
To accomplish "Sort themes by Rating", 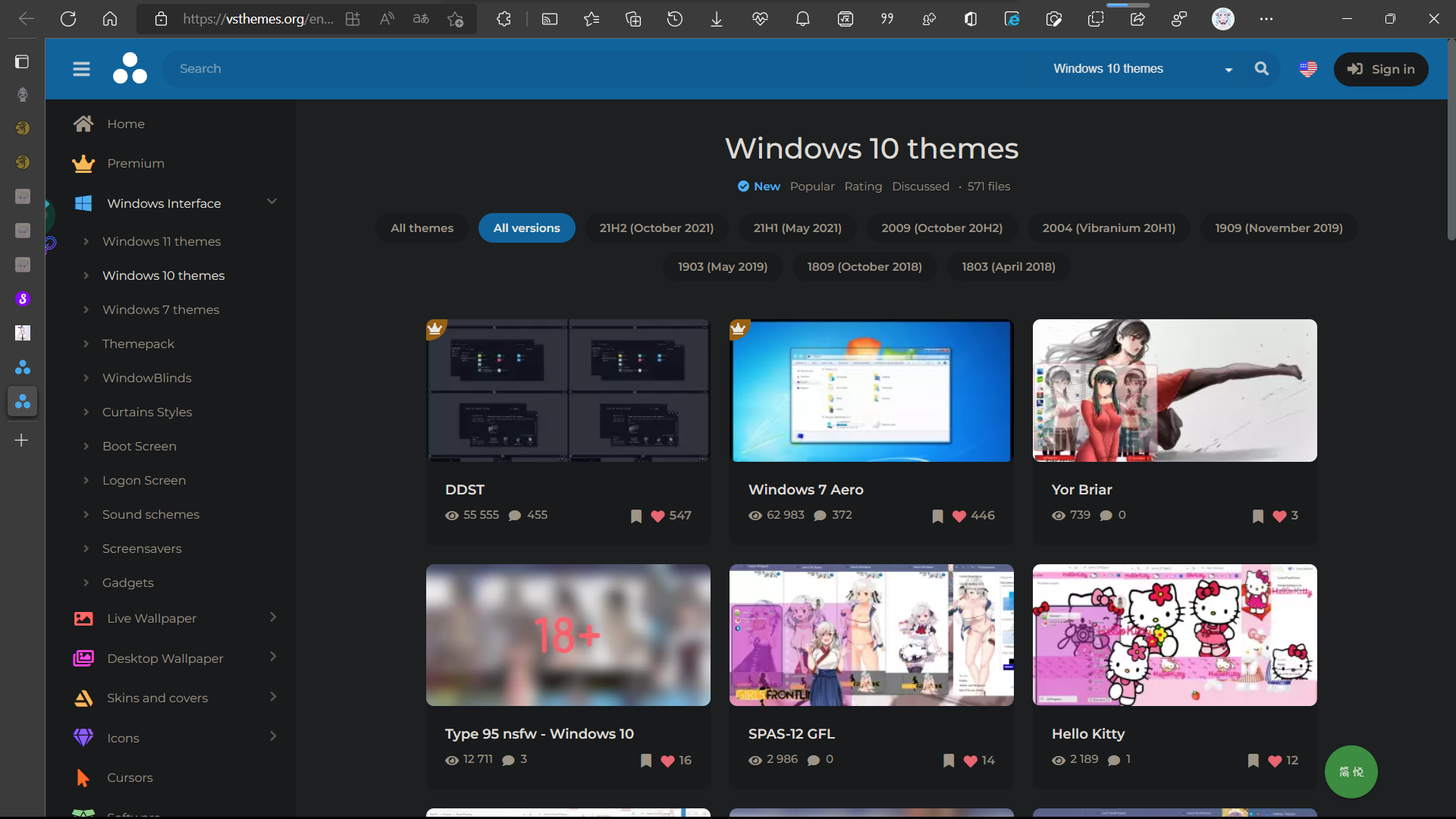I will [863, 187].
